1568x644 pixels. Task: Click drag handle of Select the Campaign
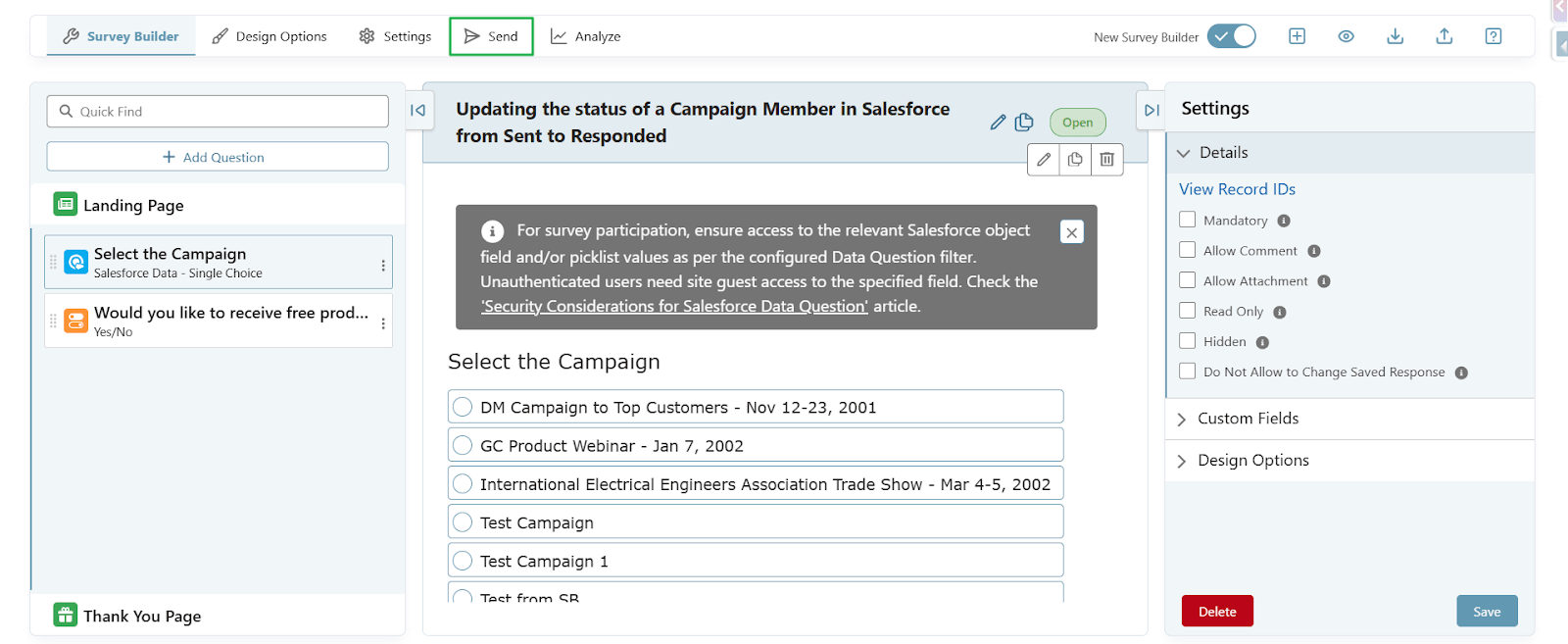tap(53, 263)
